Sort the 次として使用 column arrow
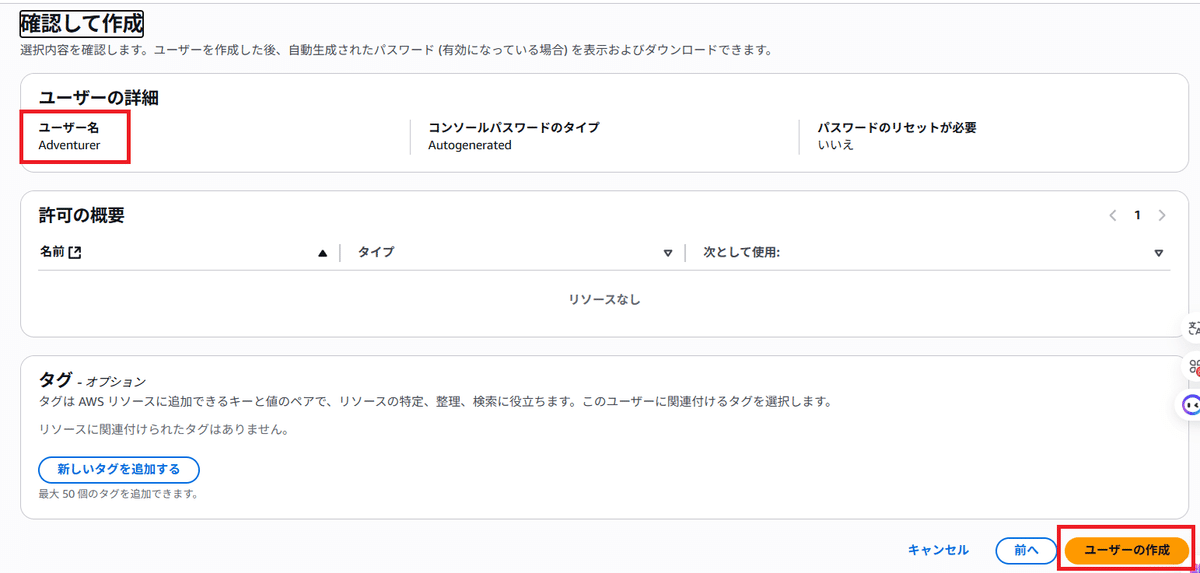Image resolution: width=1200 pixels, height=573 pixels. click(1159, 253)
